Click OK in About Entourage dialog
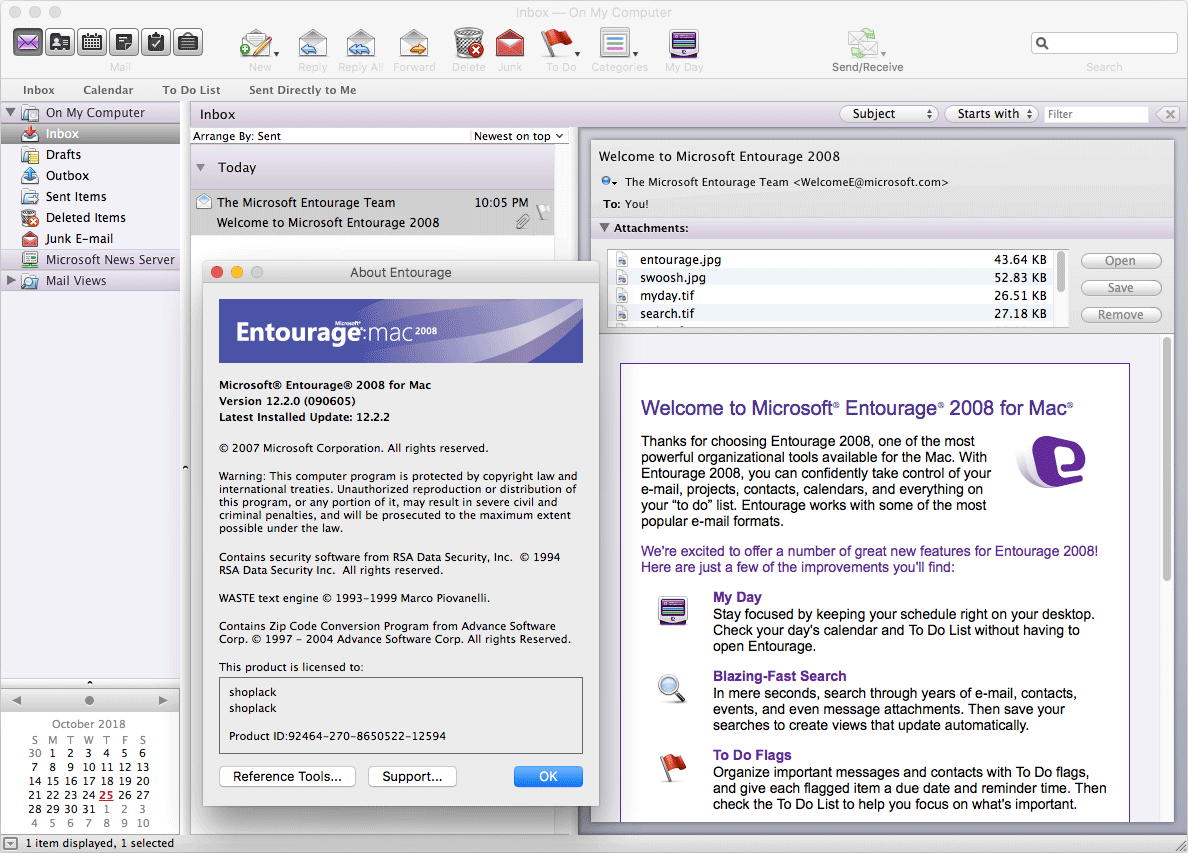Screen dimensions: 1188x853 (x=549, y=776)
